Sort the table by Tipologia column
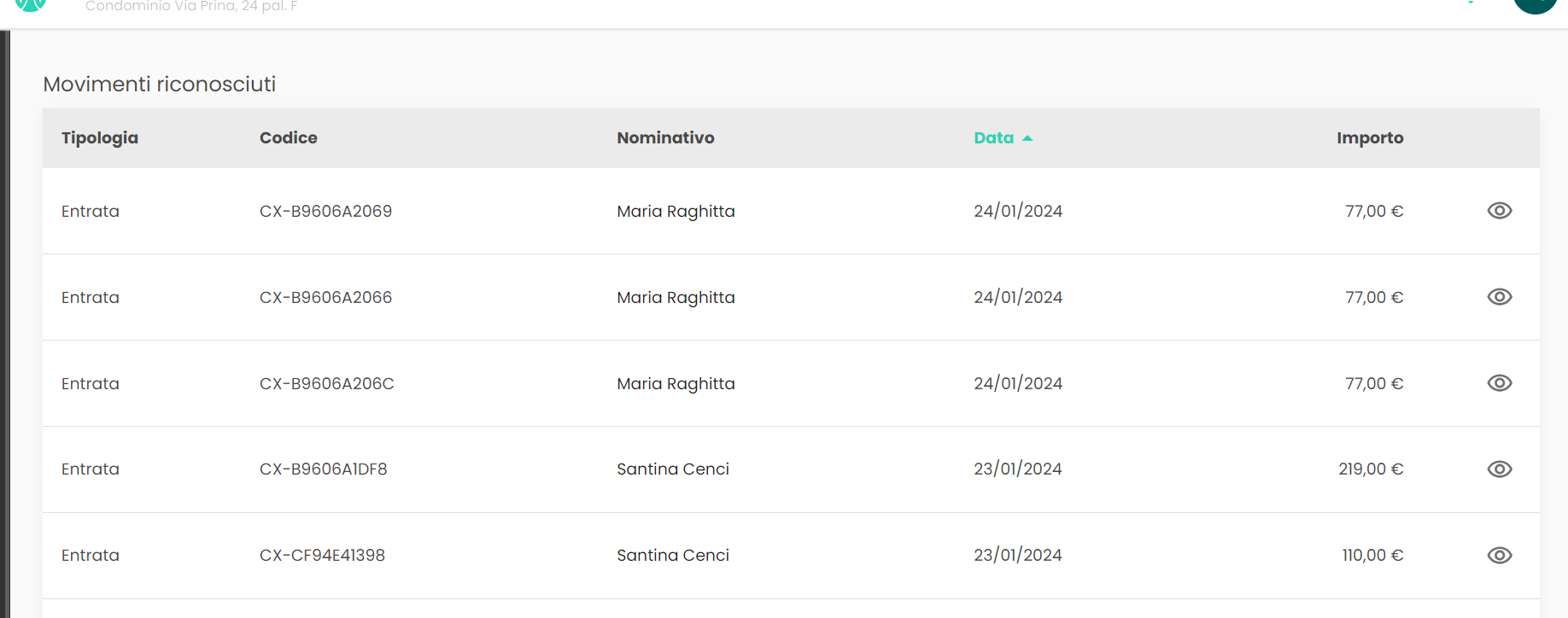 click(100, 138)
